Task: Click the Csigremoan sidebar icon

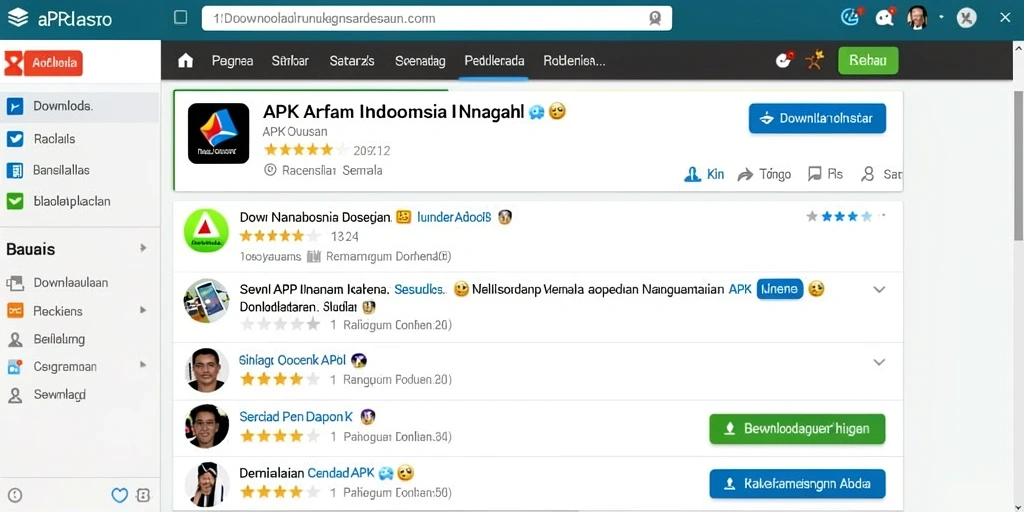Action: pos(14,367)
